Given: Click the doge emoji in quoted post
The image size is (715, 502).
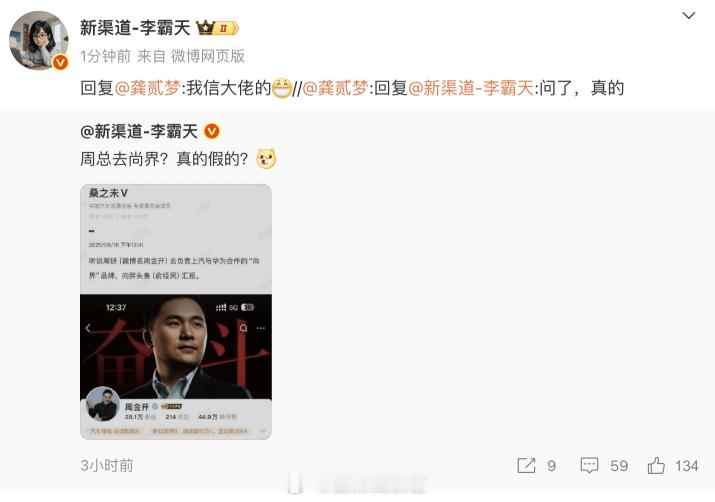Looking at the screenshot, I should coord(266,159).
